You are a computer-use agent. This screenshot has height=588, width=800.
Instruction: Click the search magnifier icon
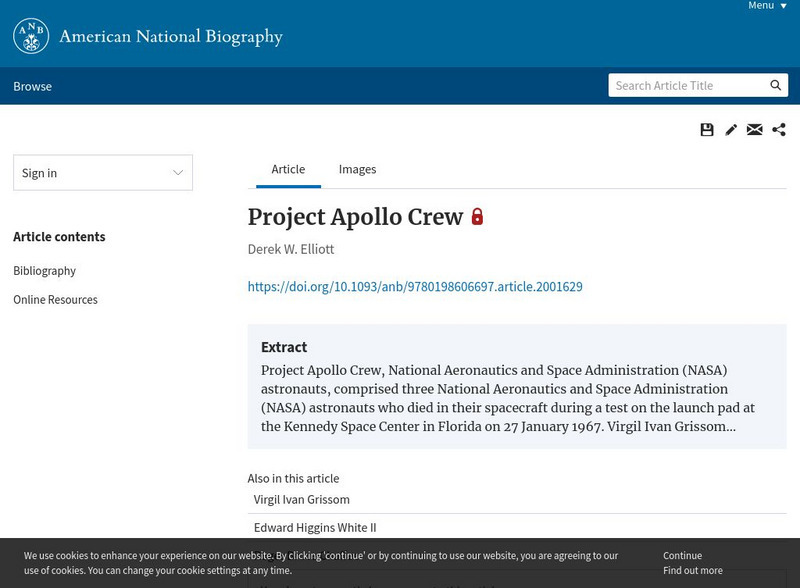coord(776,86)
